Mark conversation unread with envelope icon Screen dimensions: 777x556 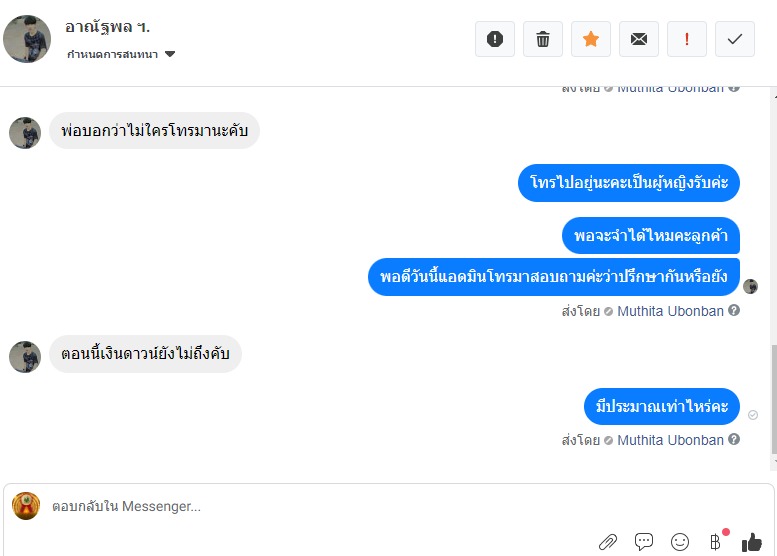[639, 39]
